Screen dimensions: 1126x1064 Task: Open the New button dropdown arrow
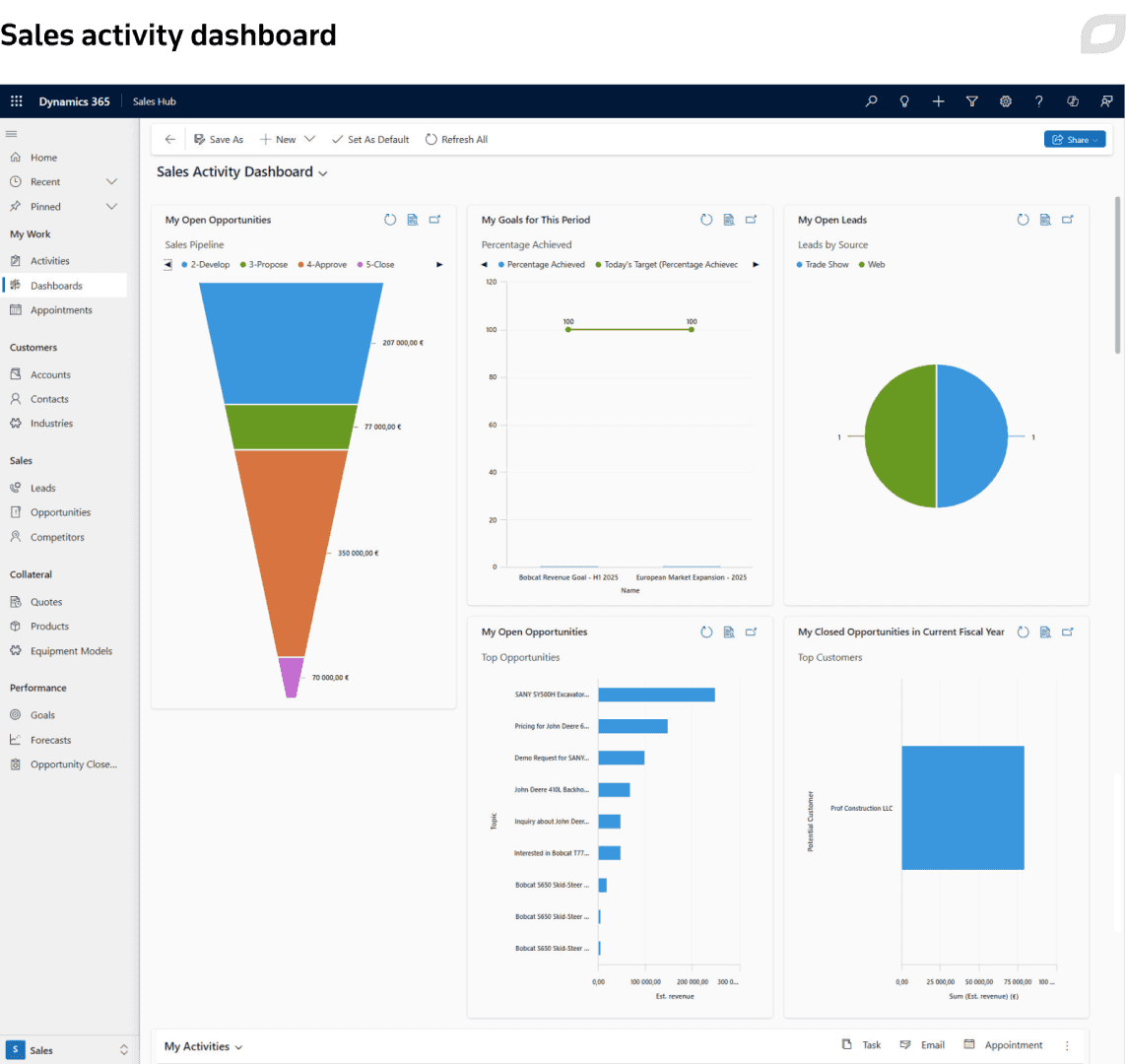click(x=309, y=139)
